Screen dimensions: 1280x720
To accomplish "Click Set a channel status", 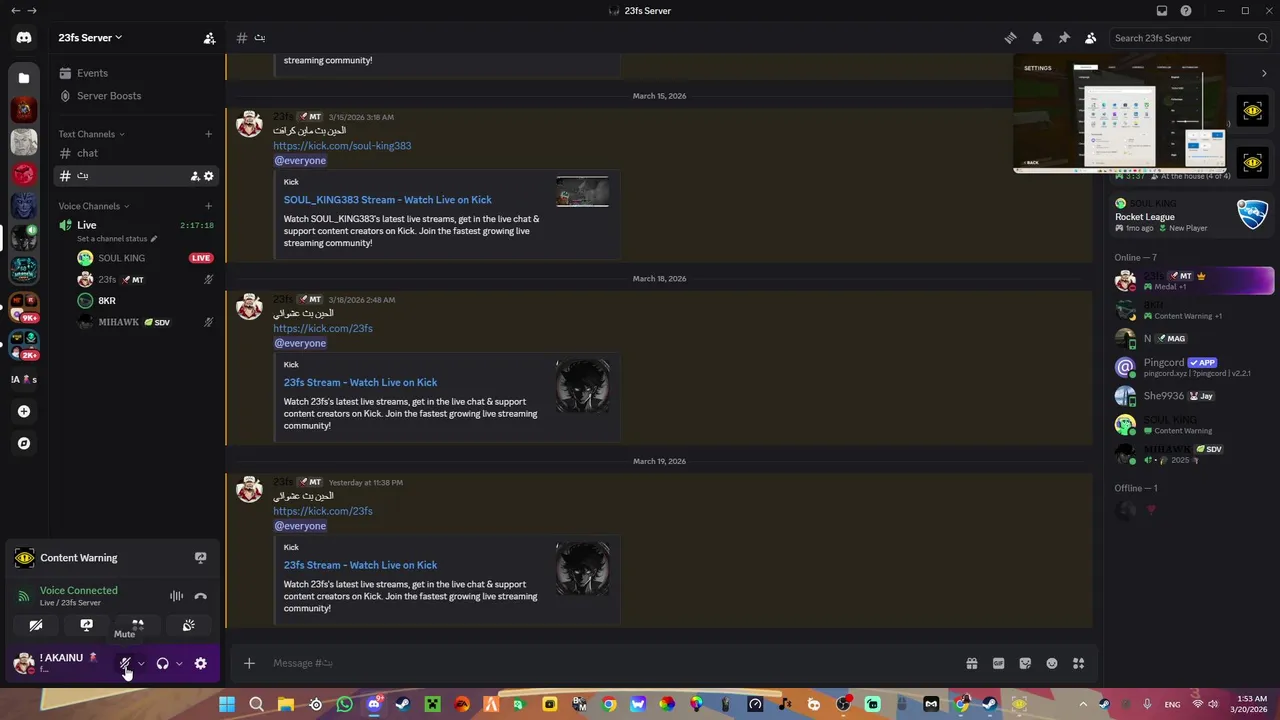I will coord(115,239).
